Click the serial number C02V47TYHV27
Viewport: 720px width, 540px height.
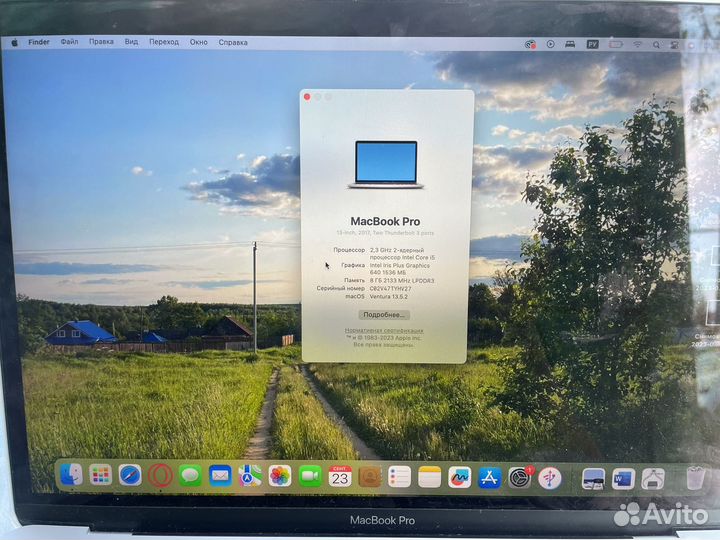tap(390, 288)
